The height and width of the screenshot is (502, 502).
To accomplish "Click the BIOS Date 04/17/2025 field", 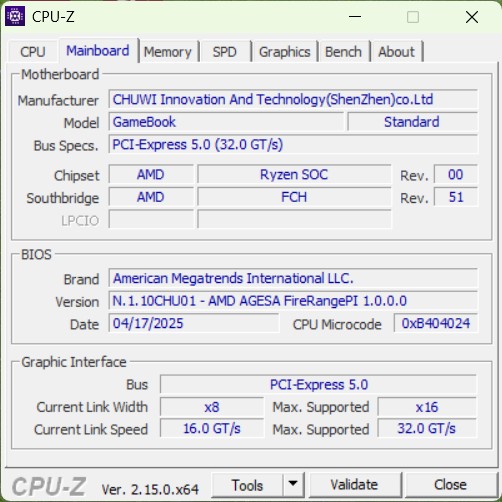I will click(x=194, y=323).
